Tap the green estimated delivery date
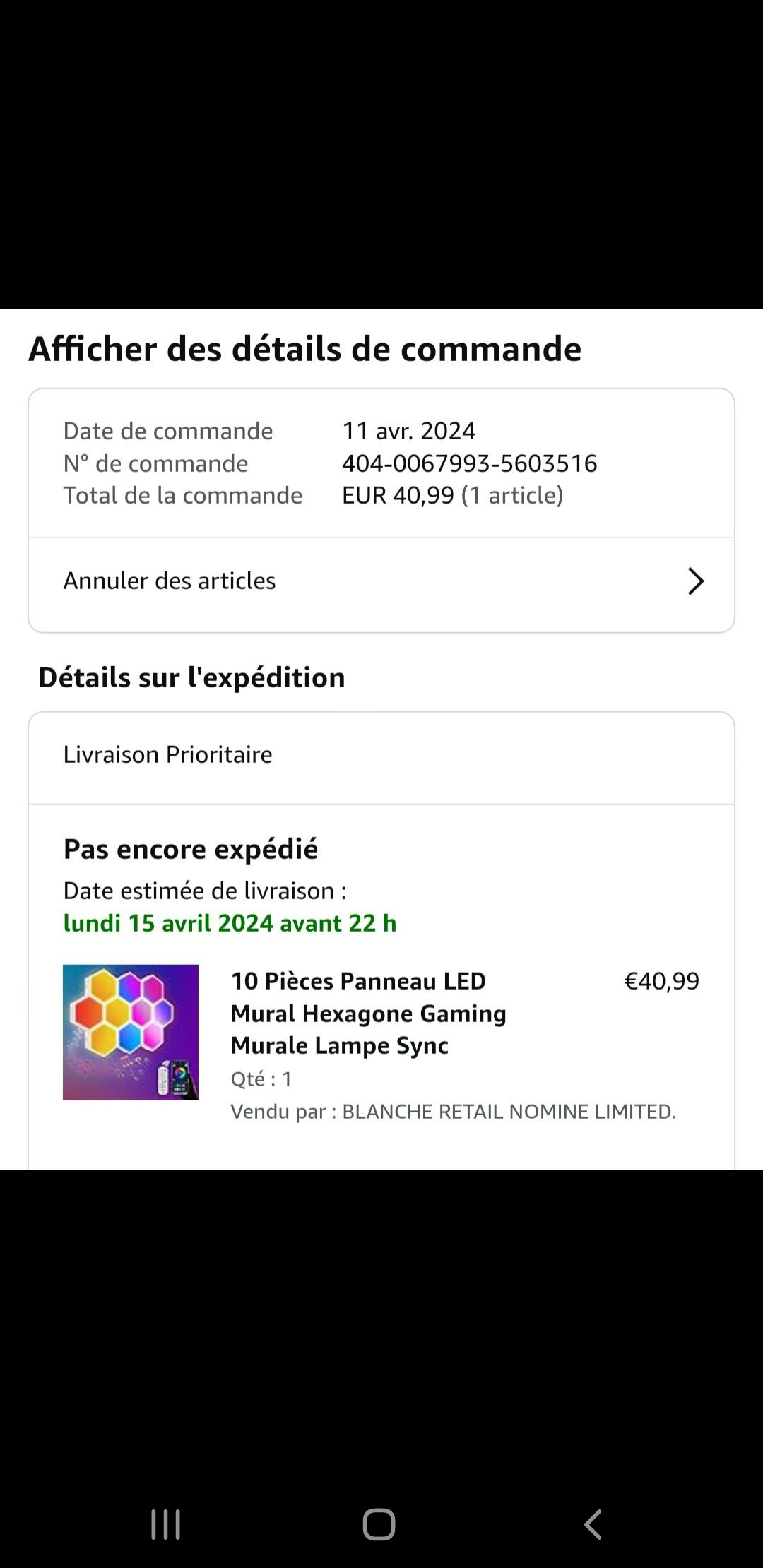Screen dimensions: 763x1568 pyautogui.click(x=230, y=923)
